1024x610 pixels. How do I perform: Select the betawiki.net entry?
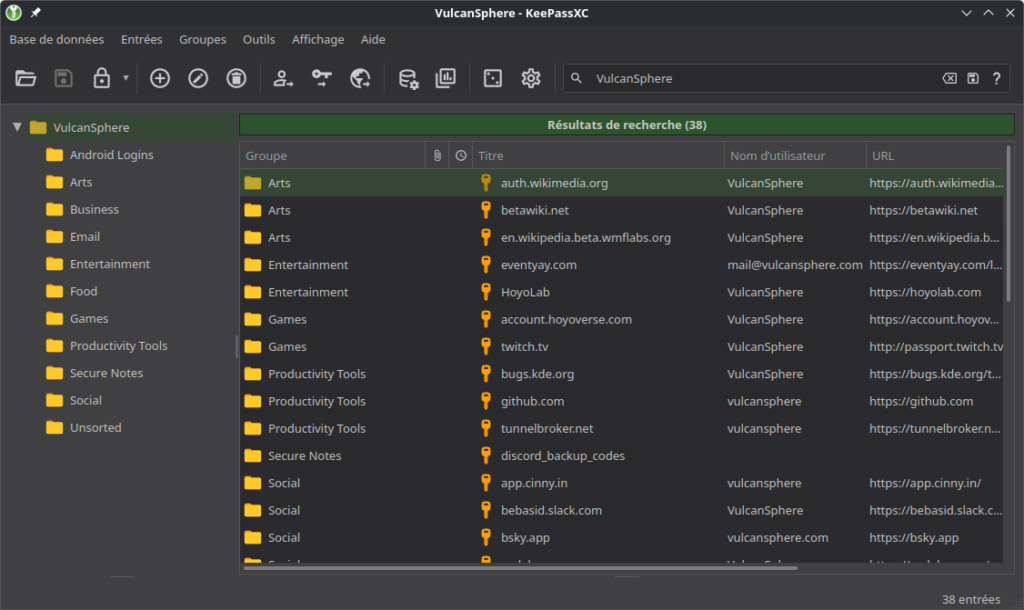pos(622,210)
